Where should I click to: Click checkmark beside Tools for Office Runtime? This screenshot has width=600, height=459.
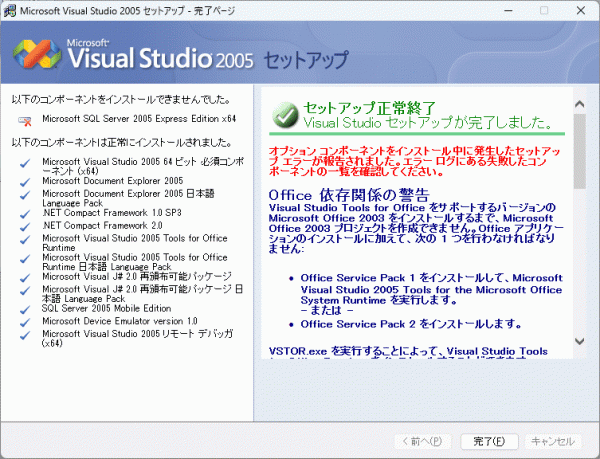25,240
